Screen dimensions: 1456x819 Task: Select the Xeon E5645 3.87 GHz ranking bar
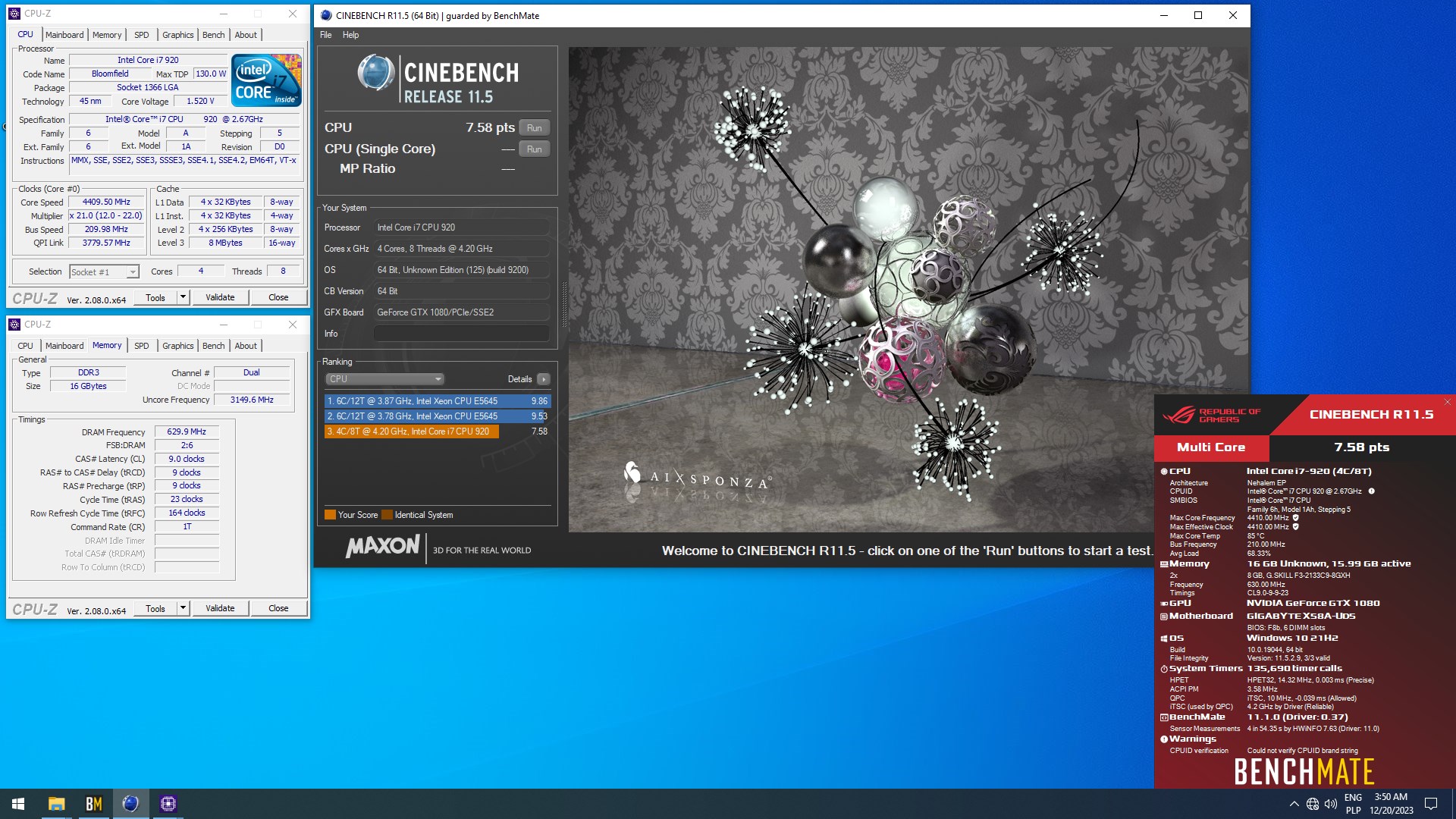click(x=438, y=401)
